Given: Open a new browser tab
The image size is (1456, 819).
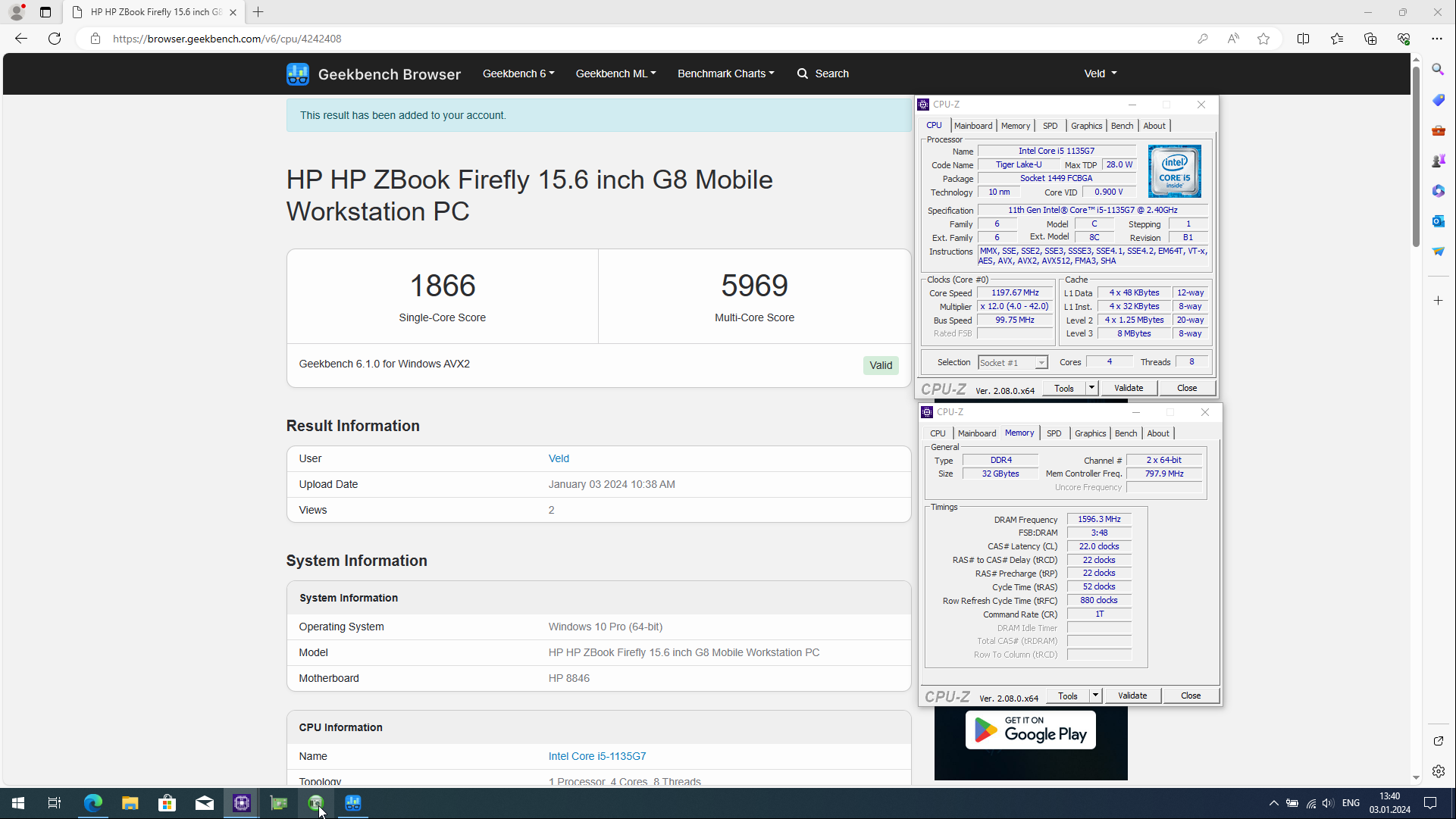Looking at the screenshot, I should pyautogui.click(x=258, y=12).
